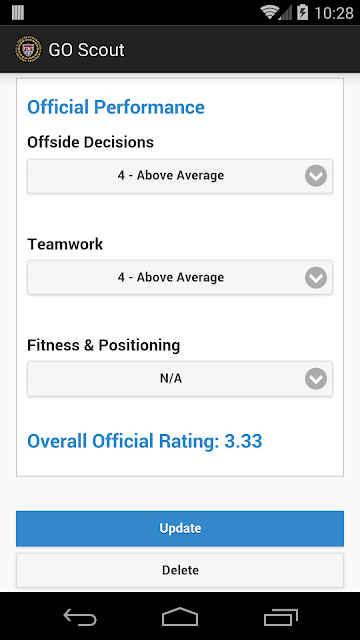Open the Offside Decisions rating dropdown
Screen dimensions: 360x640
180,176
